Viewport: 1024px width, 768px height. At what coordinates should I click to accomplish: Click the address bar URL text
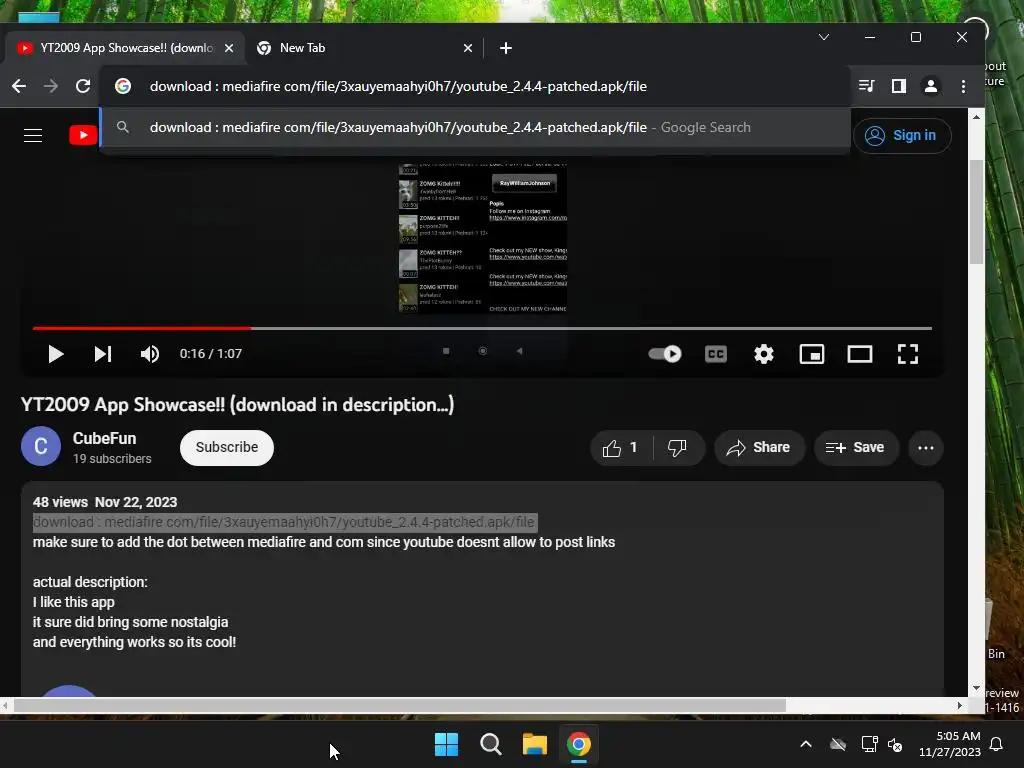398,86
